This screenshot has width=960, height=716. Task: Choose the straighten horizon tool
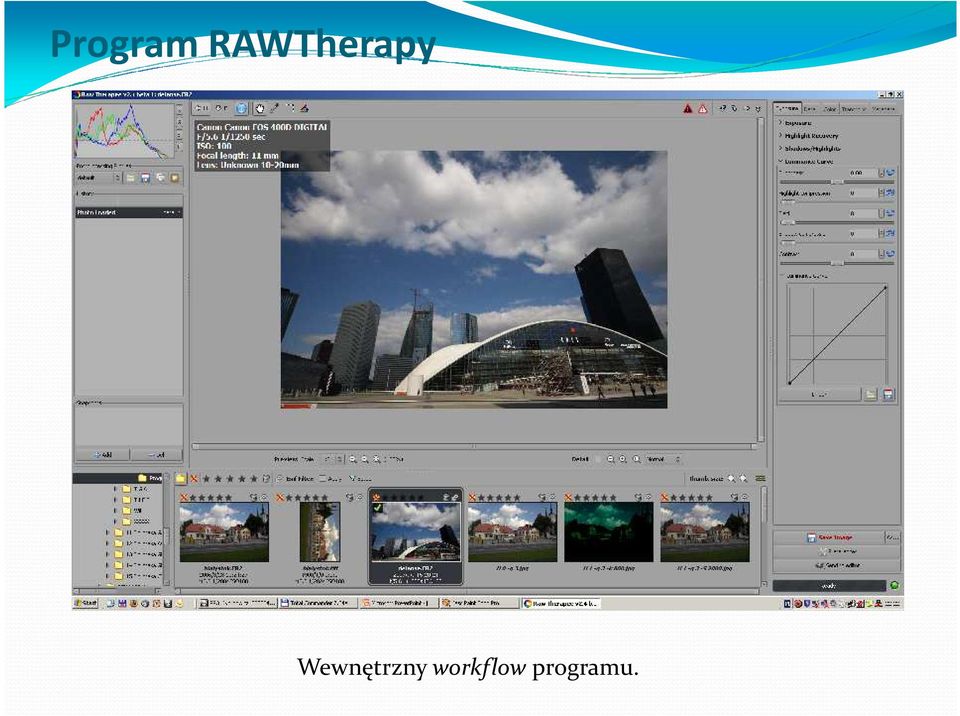click(304, 108)
